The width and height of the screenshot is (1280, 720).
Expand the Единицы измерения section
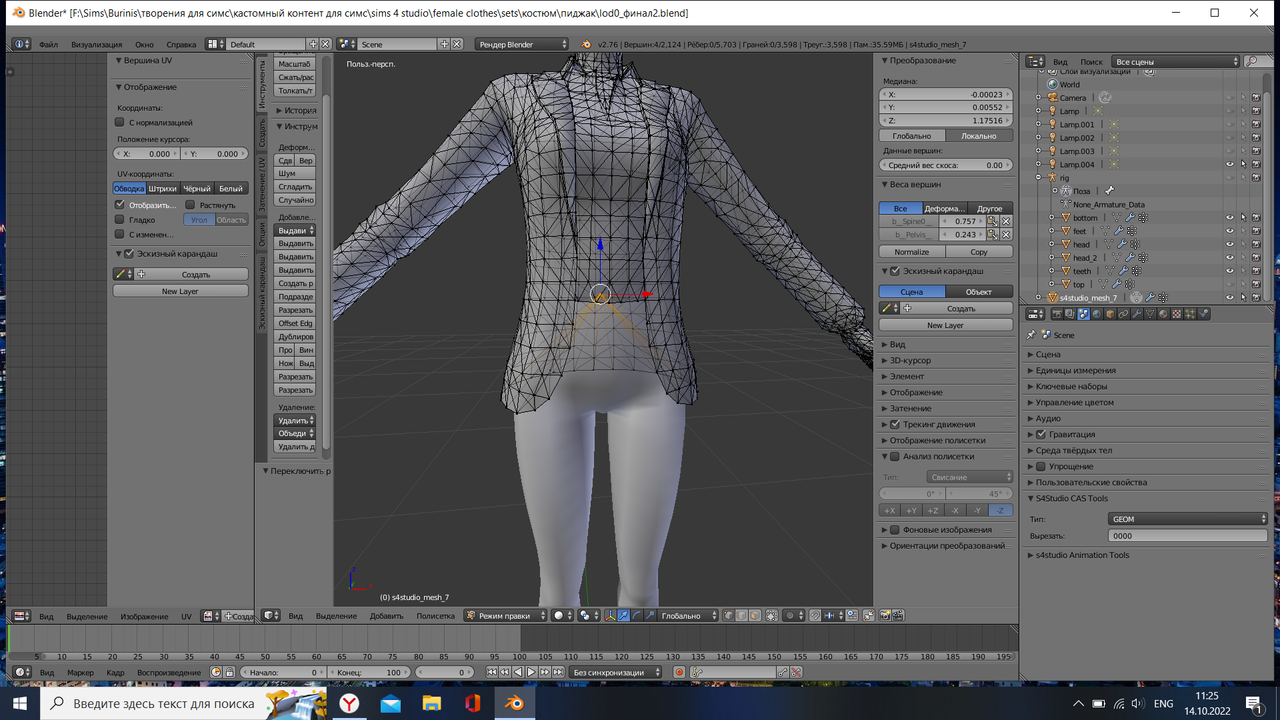point(1075,370)
